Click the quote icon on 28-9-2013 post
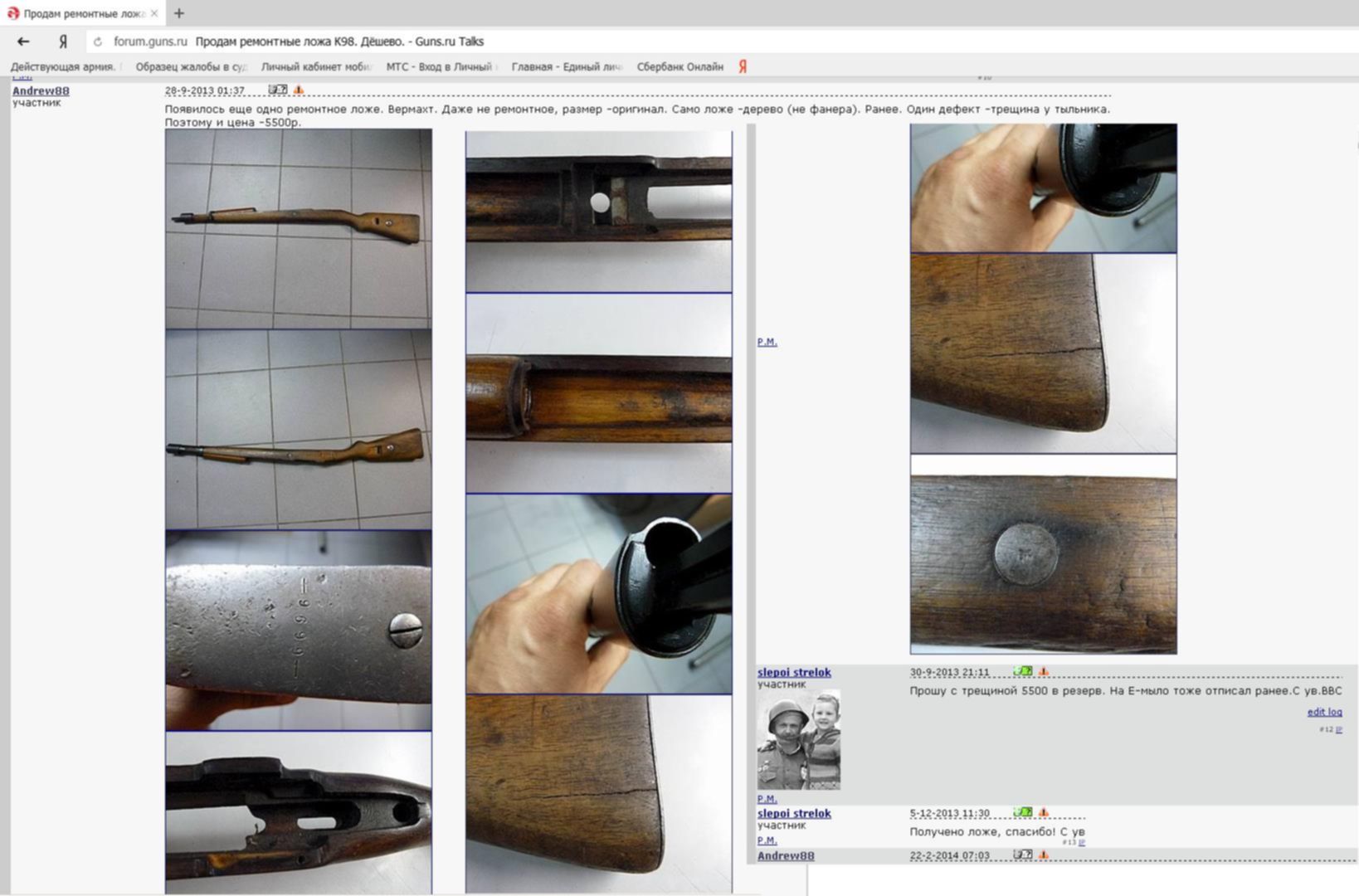 278,90
